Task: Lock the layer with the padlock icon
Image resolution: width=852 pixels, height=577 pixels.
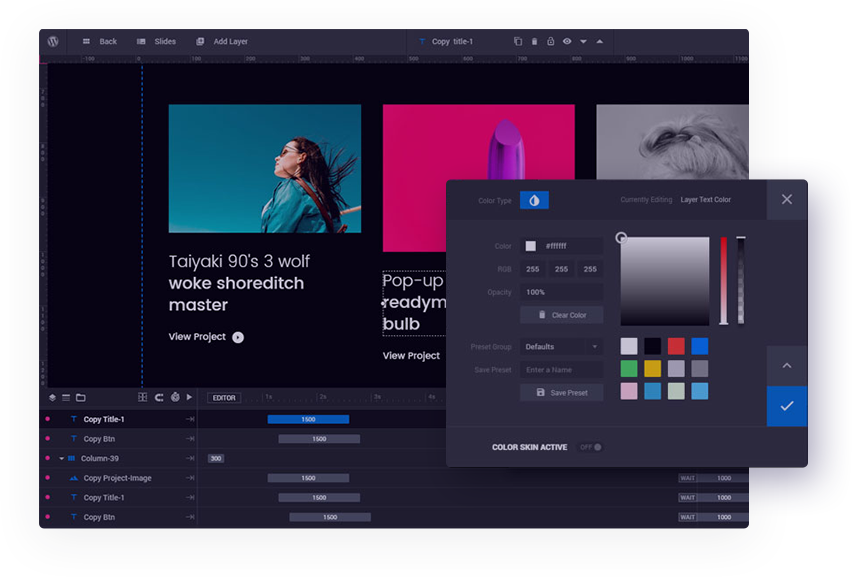Action: point(550,42)
